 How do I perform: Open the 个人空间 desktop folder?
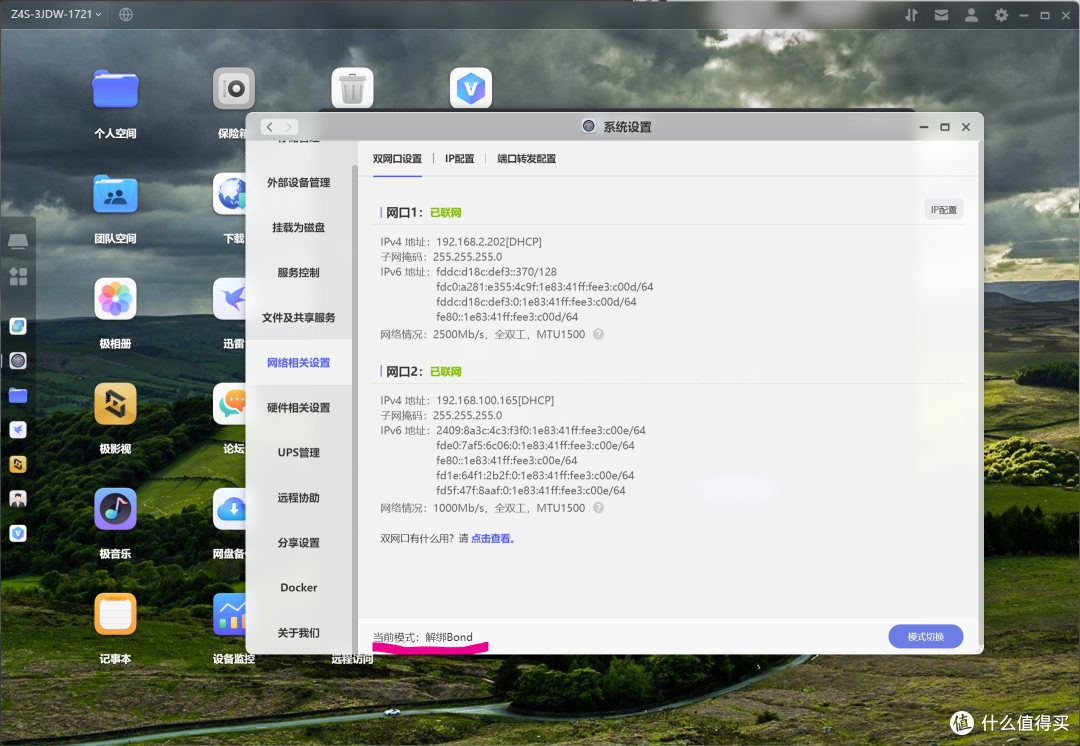pyautogui.click(x=115, y=89)
